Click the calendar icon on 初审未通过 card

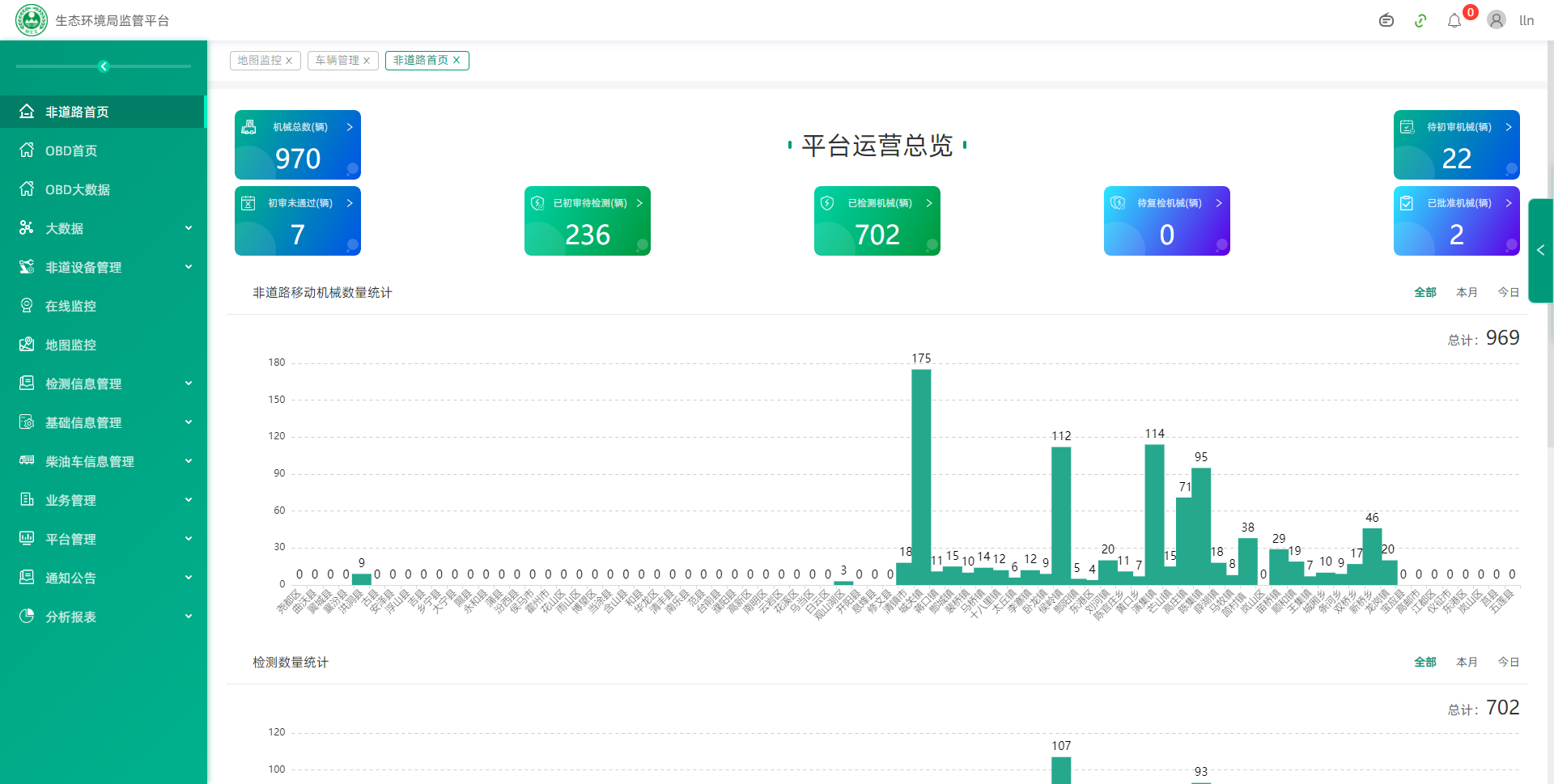[x=248, y=203]
